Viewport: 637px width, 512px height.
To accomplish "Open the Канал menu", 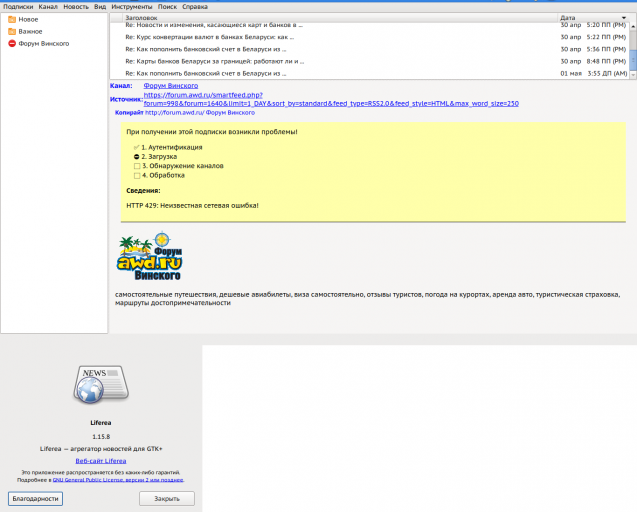I will pyautogui.click(x=48, y=7).
